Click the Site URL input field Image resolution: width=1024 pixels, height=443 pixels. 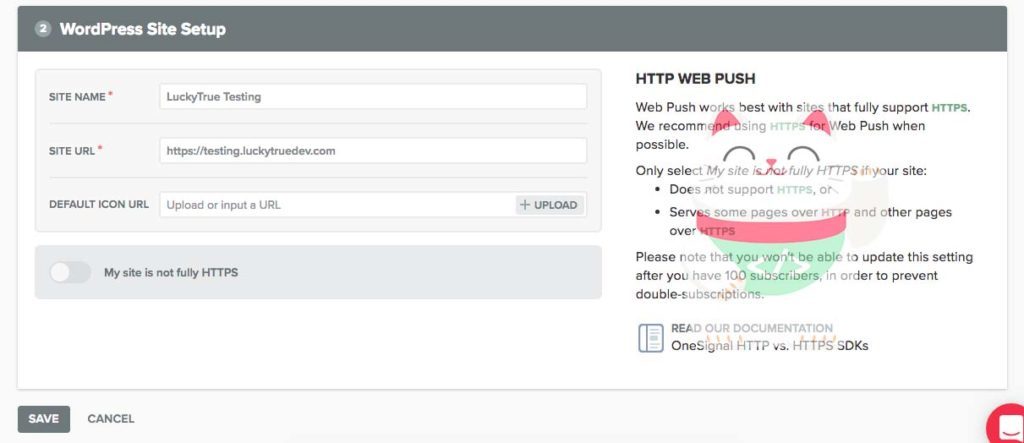pos(373,151)
